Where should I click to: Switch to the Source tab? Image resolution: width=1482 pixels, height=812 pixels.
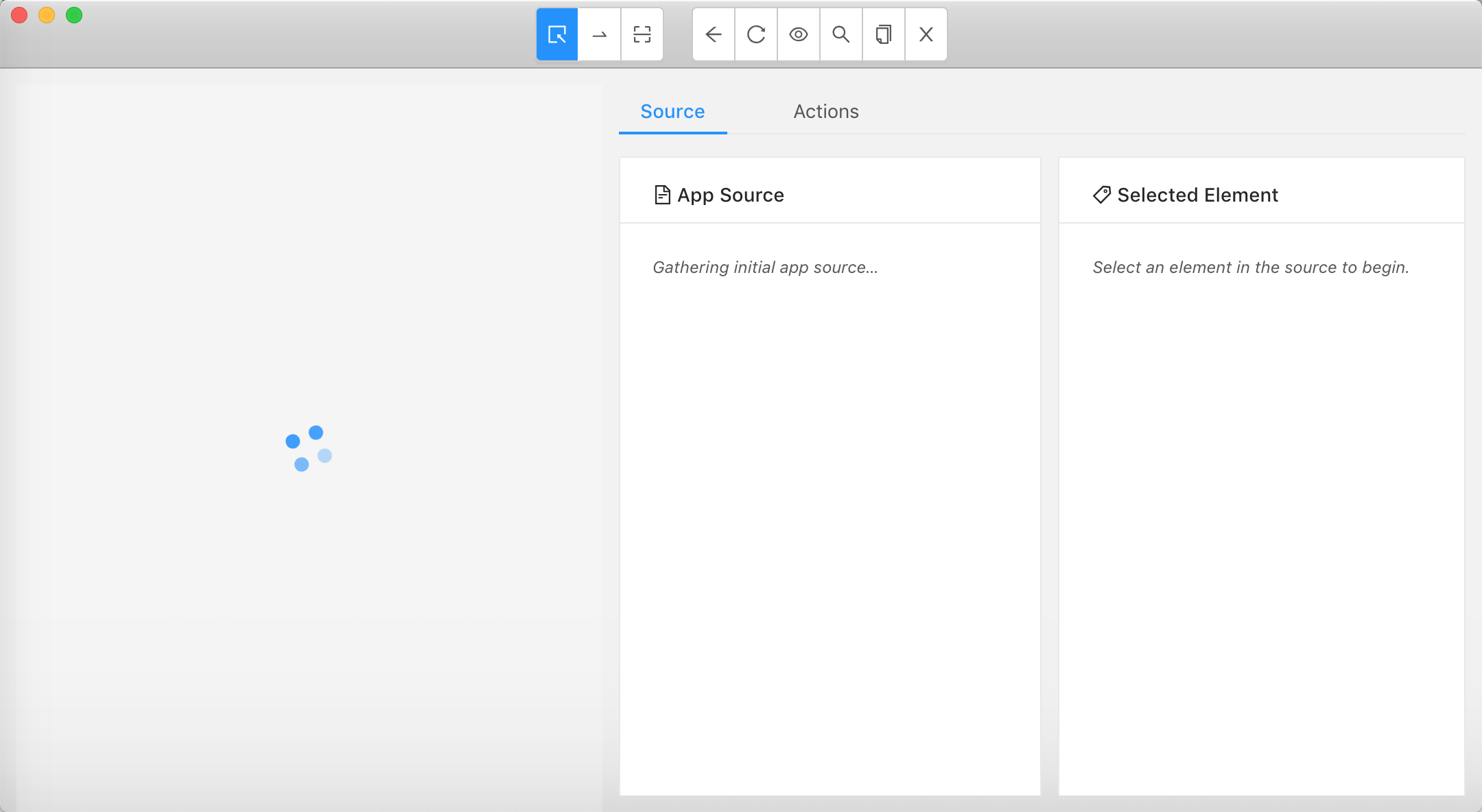tap(672, 112)
